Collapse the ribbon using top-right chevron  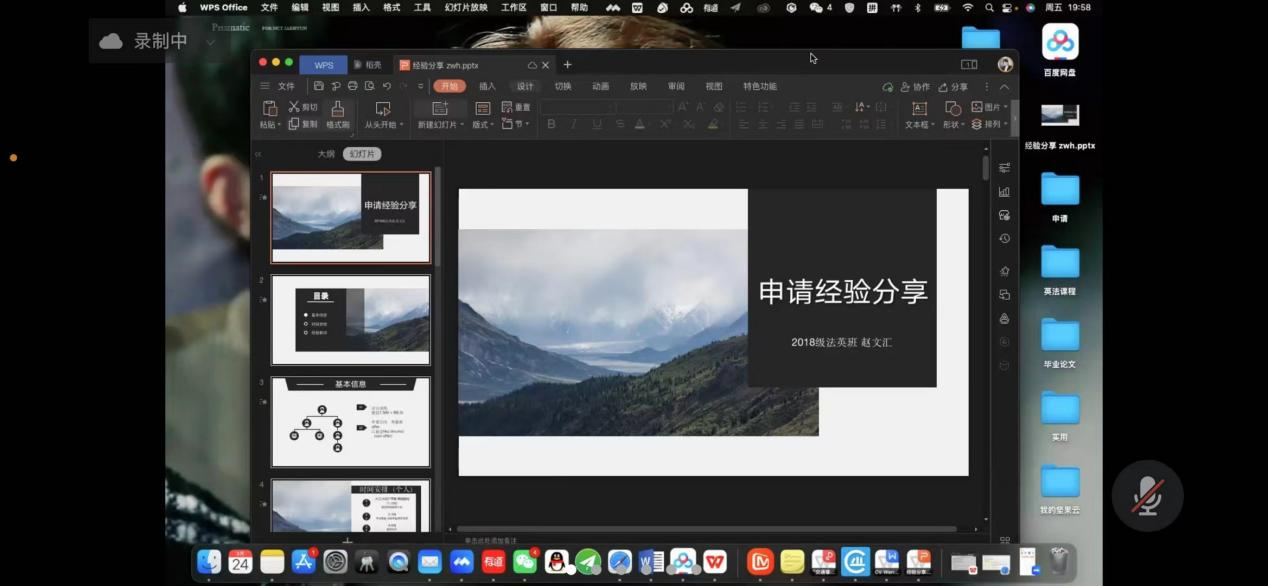tap(1005, 87)
